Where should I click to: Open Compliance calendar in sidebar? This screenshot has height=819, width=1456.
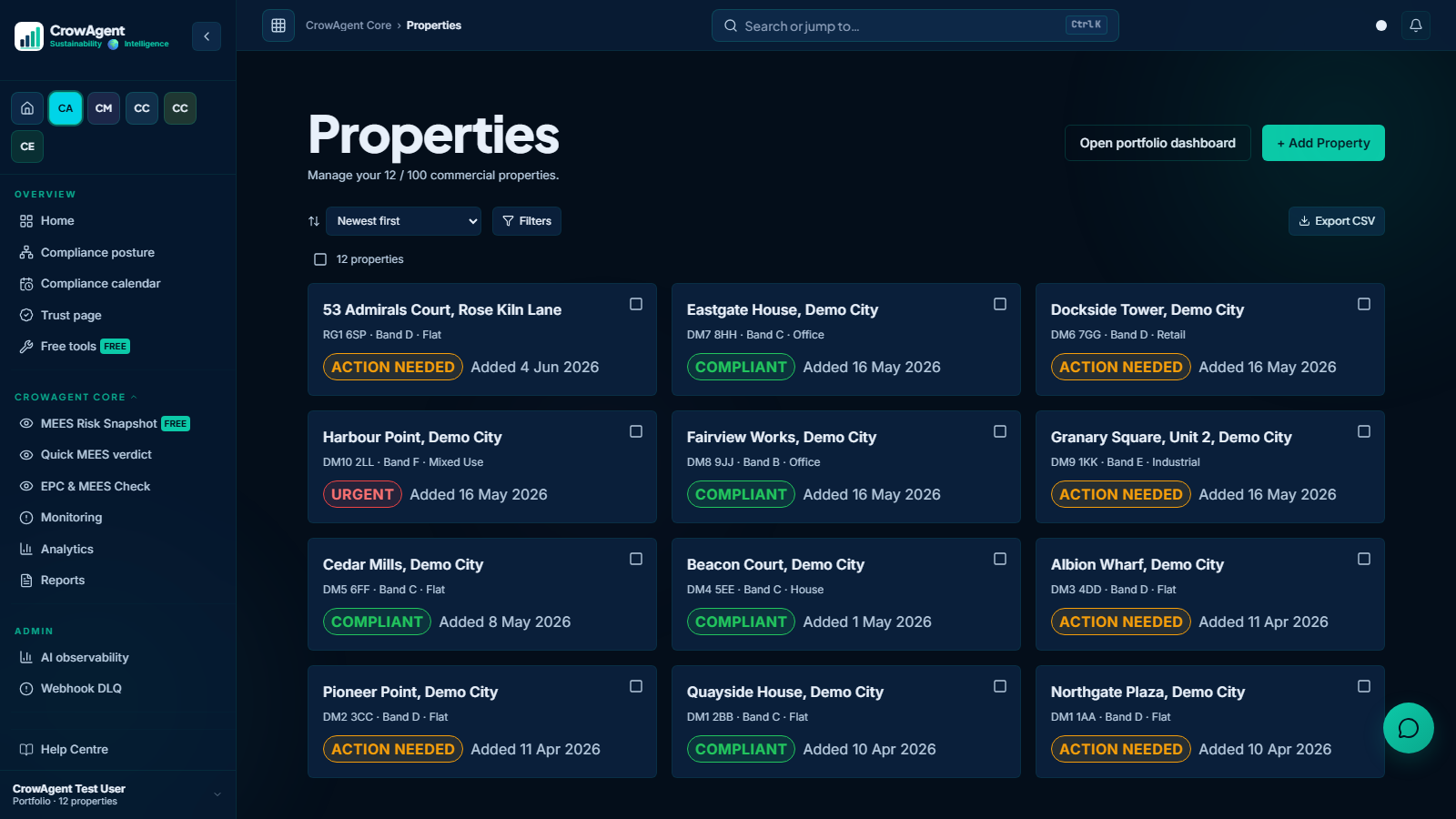coord(100,284)
